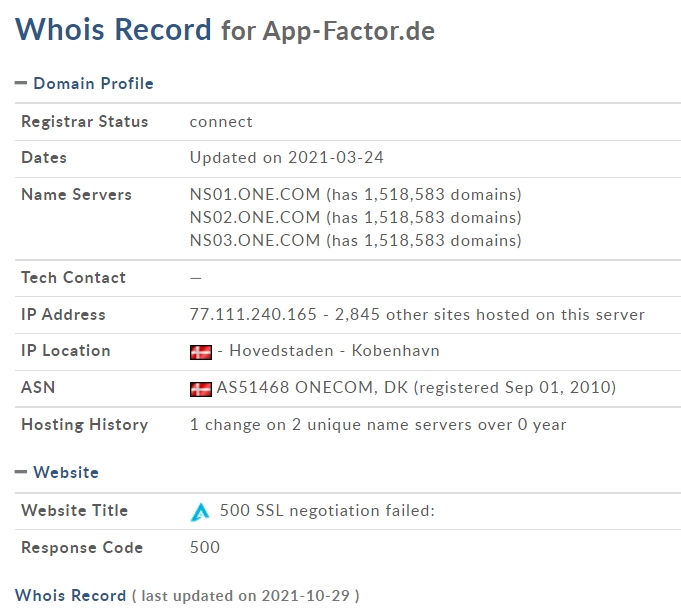This screenshot has height=611, width=681.
Task: Click the Registrar Status value 'connect'
Action: point(221,122)
